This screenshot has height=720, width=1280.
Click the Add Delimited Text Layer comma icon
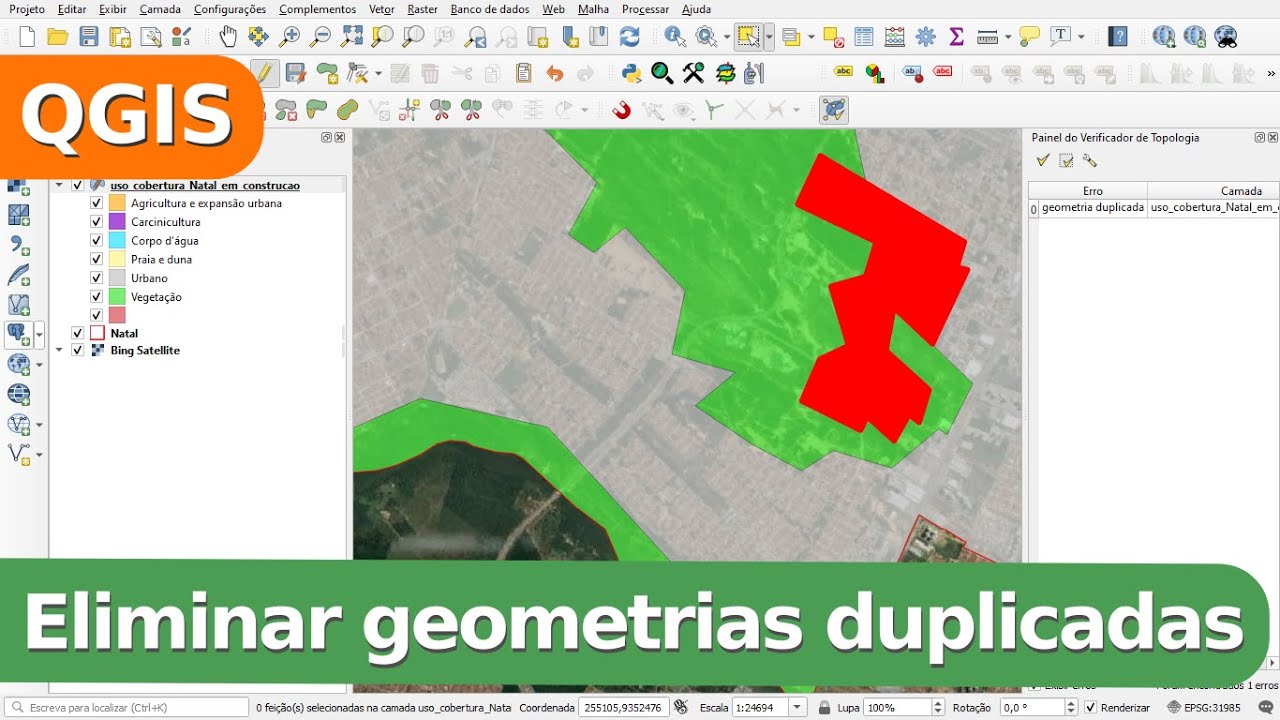click(19, 245)
